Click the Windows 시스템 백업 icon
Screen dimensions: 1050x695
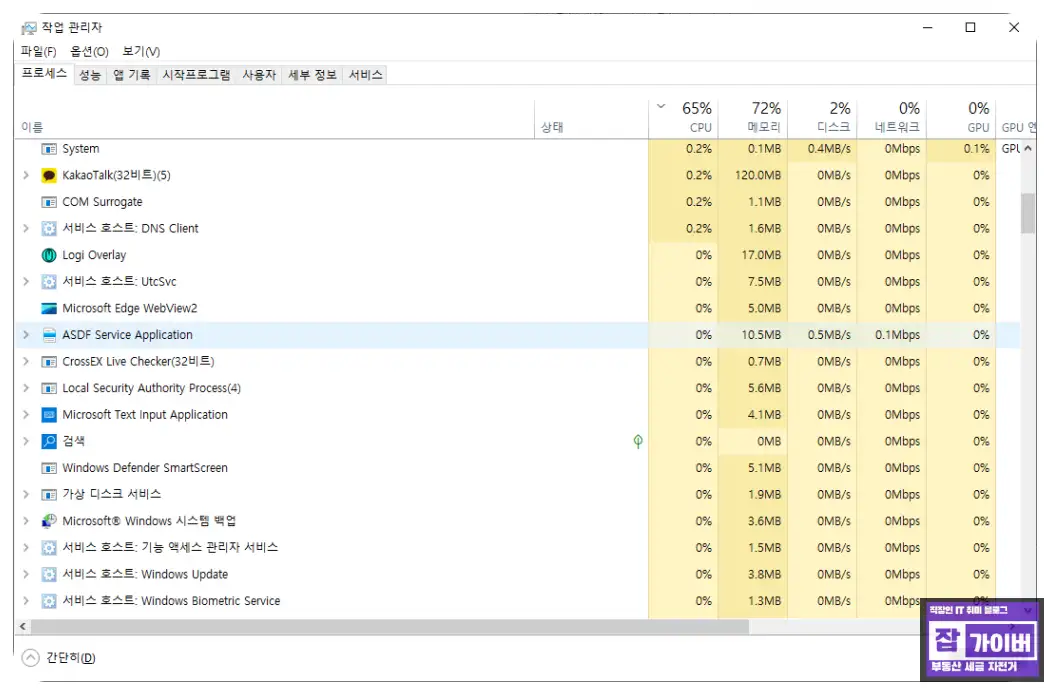point(49,521)
